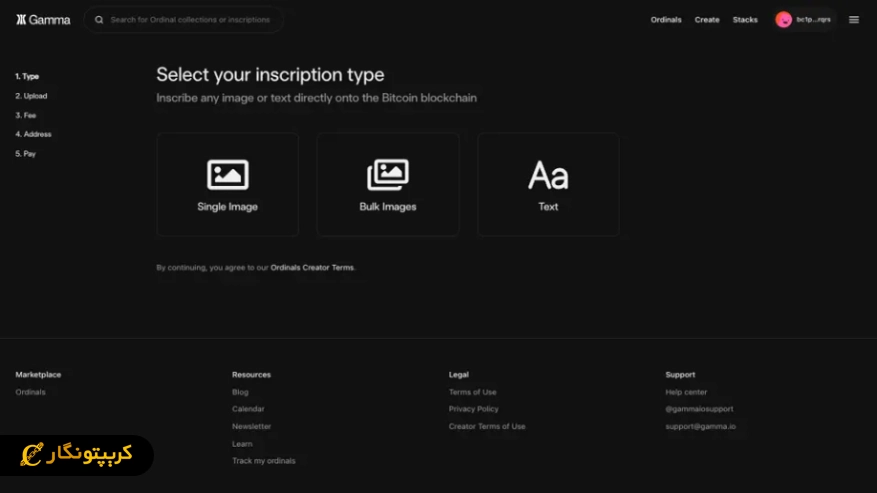Open the bc1p wallet address menu
Viewport: 877px width, 493px height.
(x=813, y=20)
